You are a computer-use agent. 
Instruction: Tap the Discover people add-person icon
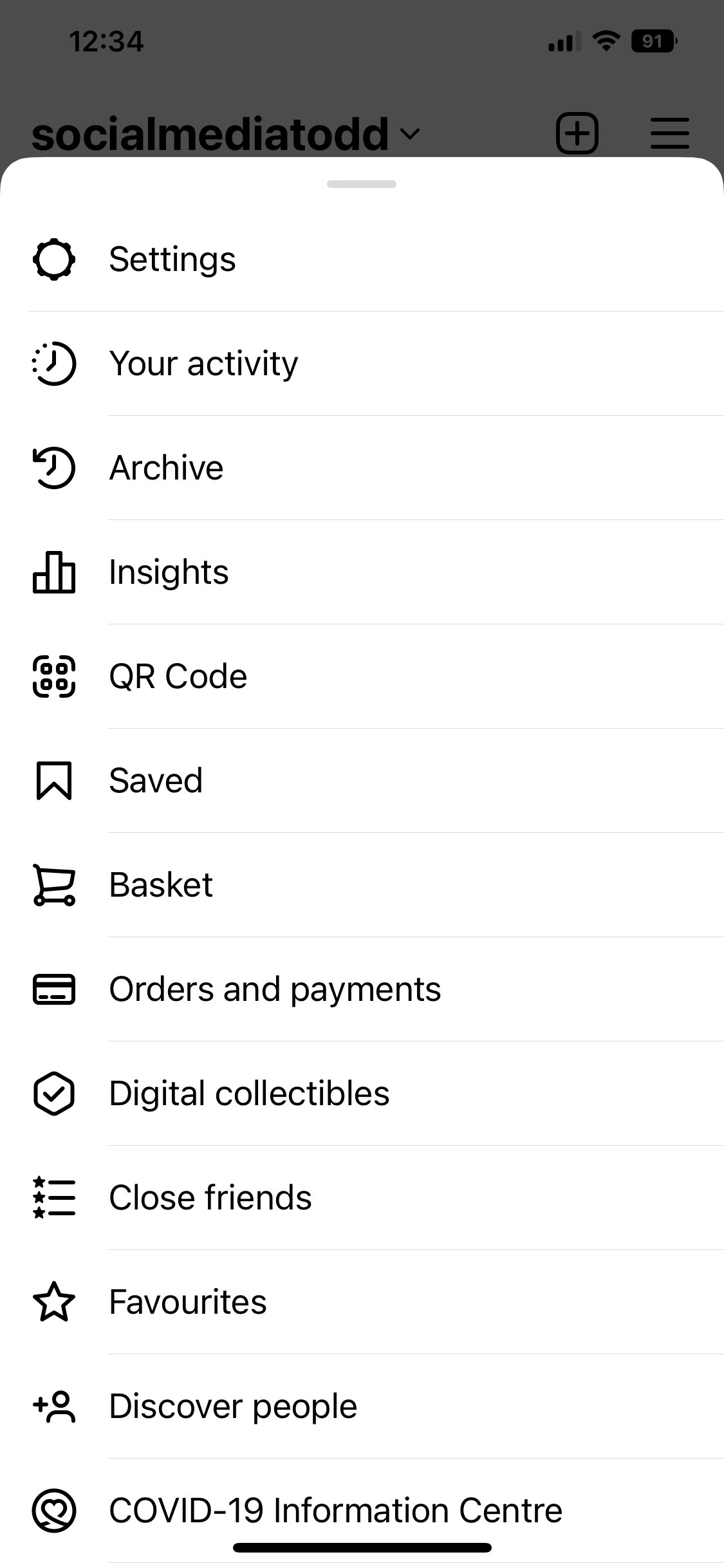[x=54, y=1406]
